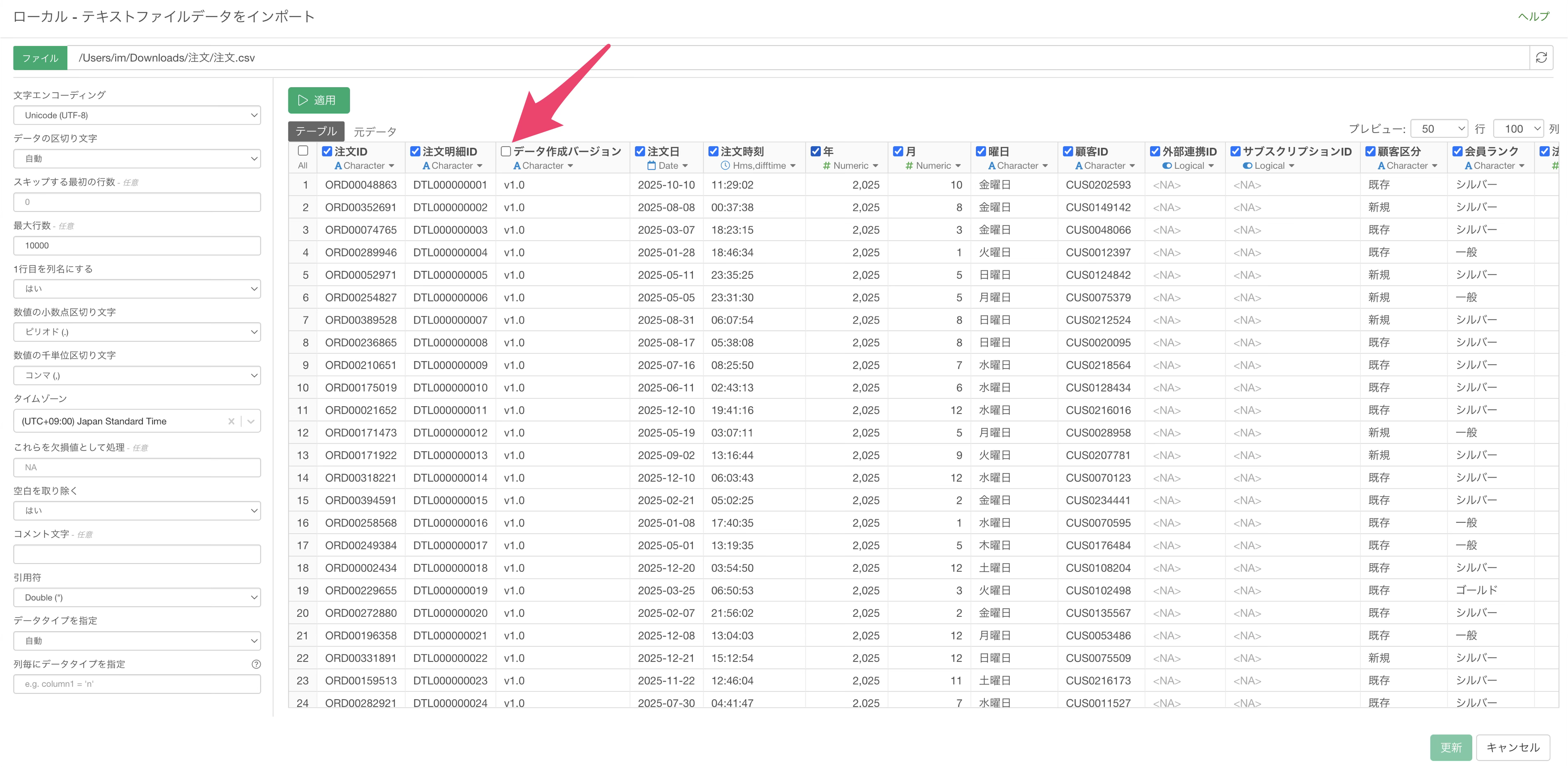Enable the データ作成バージョン column checkbox

tap(505, 151)
